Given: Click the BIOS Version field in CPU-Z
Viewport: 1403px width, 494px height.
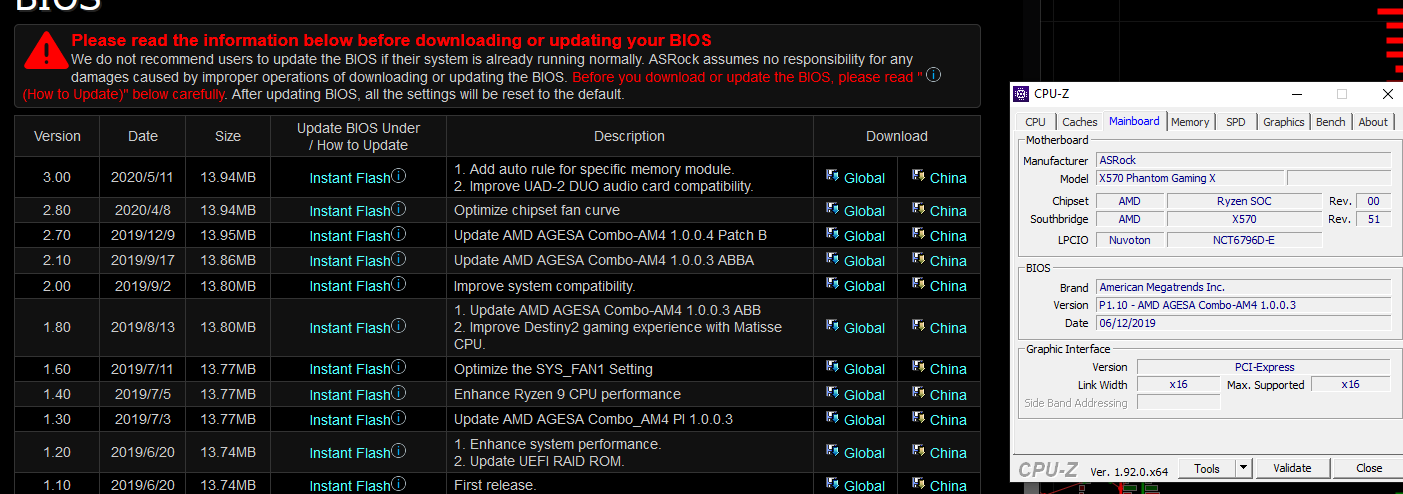Looking at the screenshot, I should (x=1243, y=305).
